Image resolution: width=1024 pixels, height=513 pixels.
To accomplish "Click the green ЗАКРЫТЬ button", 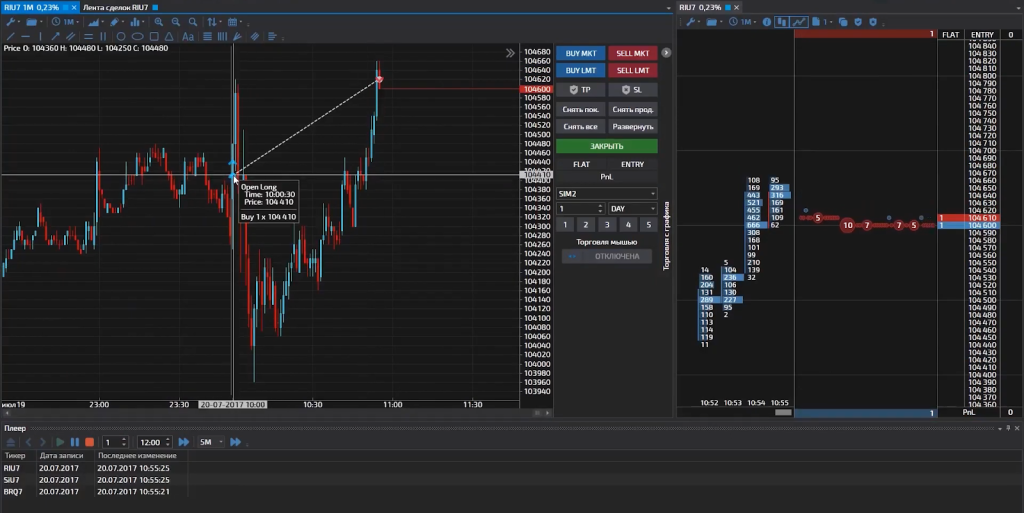I will coord(607,146).
